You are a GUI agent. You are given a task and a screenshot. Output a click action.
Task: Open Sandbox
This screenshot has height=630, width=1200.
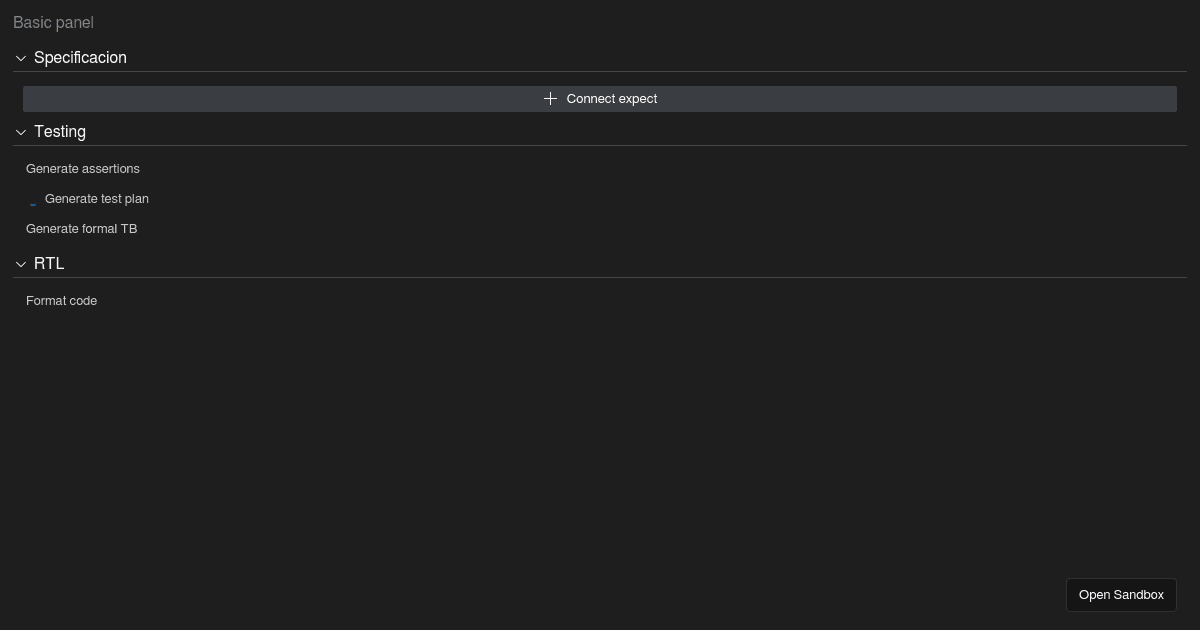pyautogui.click(x=1121, y=595)
